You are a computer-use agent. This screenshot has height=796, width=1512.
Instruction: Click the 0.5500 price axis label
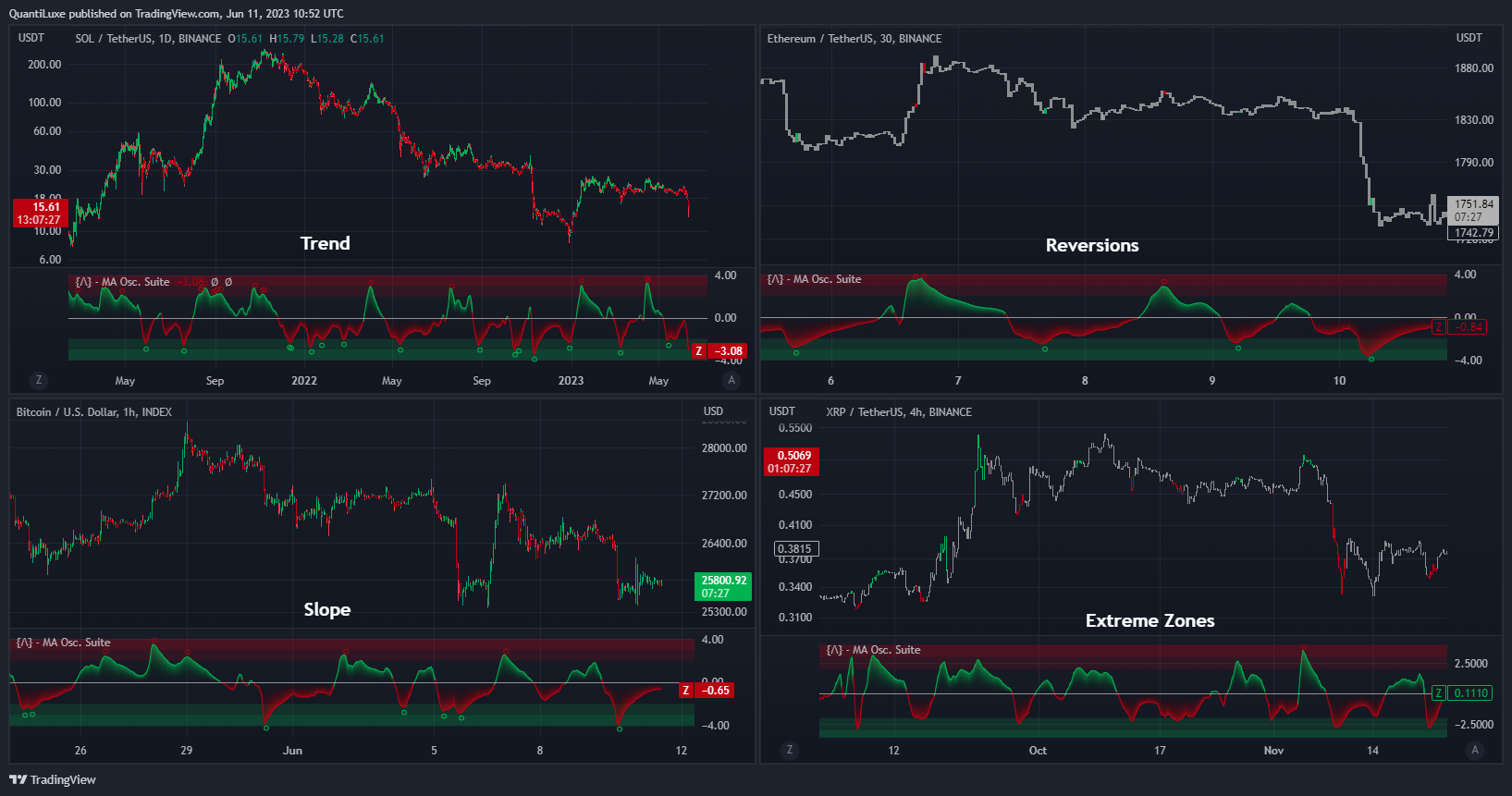(795, 428)
